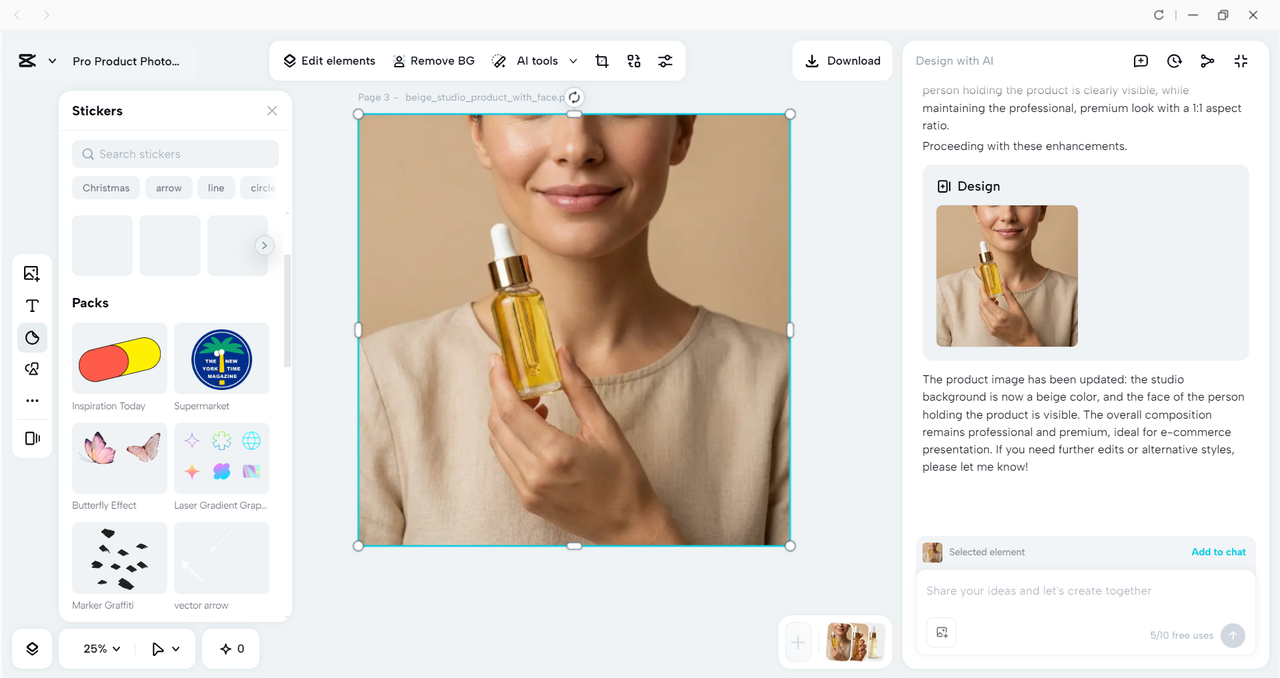Expand the cursor tool dropdown
This screenshot has height=678, width=1280.
click(164, 648)
